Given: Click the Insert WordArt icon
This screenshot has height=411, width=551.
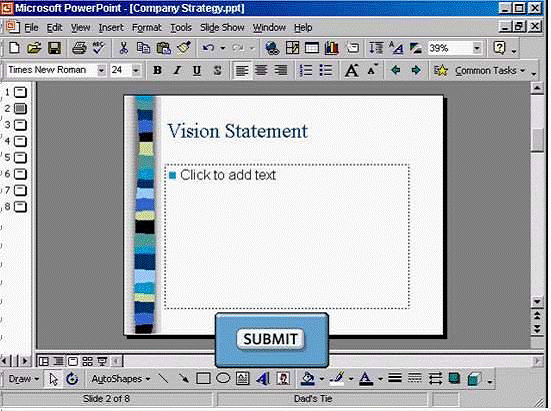Looking at the screenshot, I should pos(263,379).
